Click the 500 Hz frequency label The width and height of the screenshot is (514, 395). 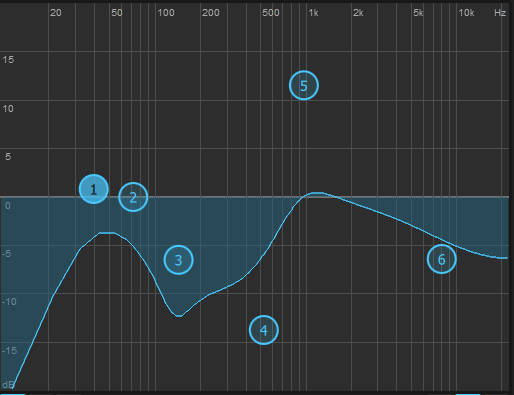(x=271, y=13)
